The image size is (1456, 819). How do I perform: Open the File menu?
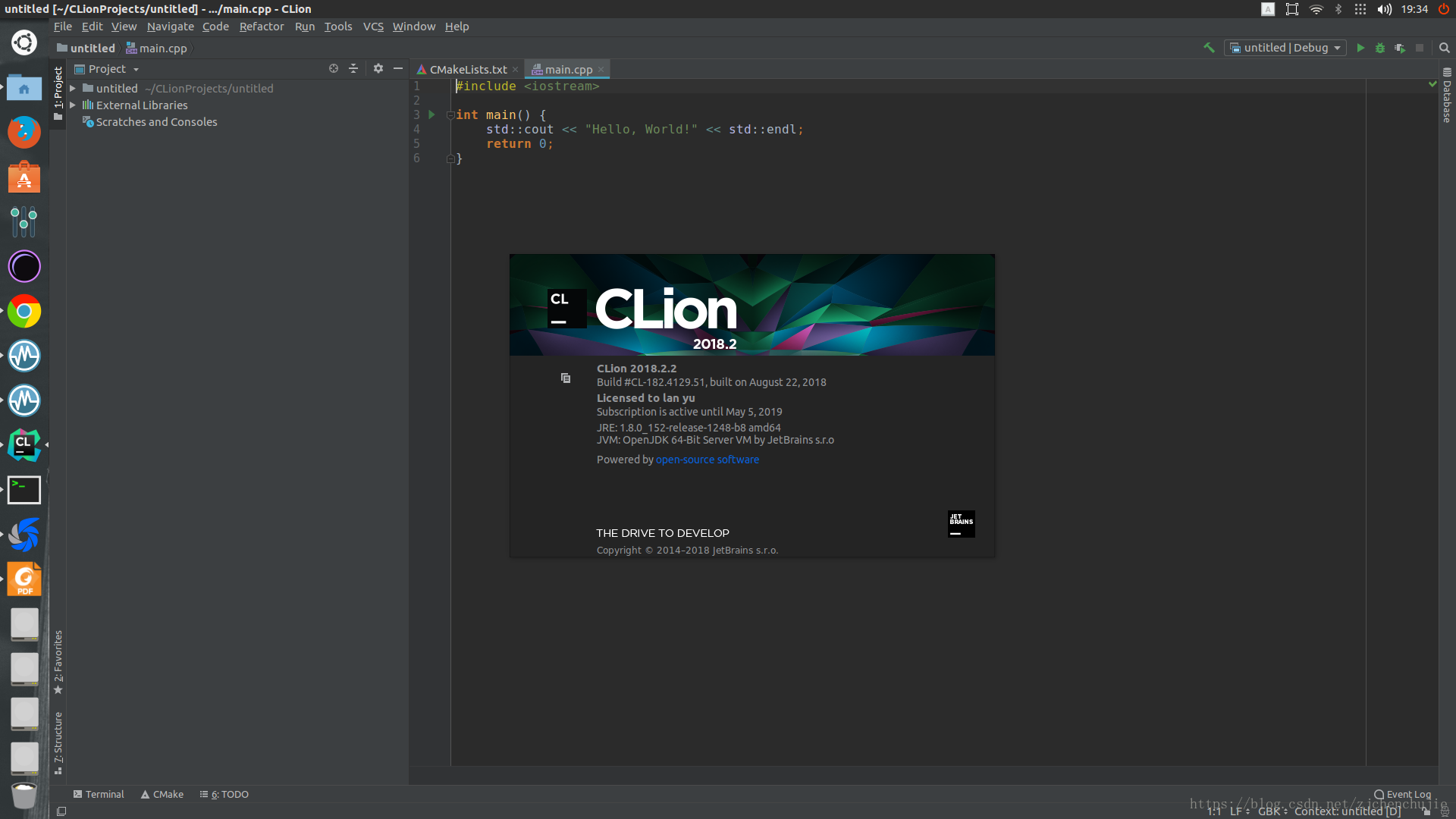pyautogui.click(x=63, y=27)
